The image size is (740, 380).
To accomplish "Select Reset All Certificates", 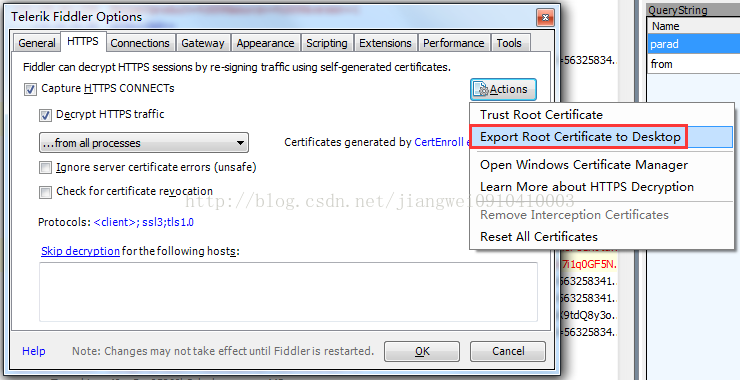I will (601, 236).
